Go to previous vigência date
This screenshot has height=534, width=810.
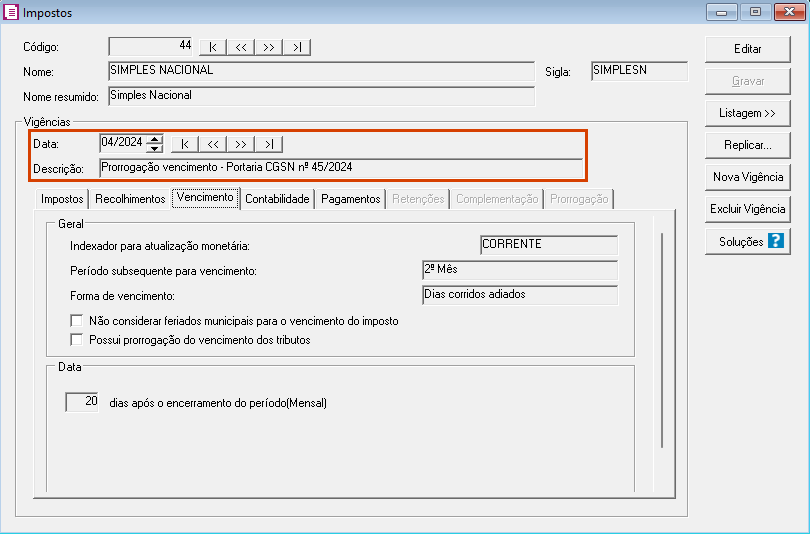[213, 144]
